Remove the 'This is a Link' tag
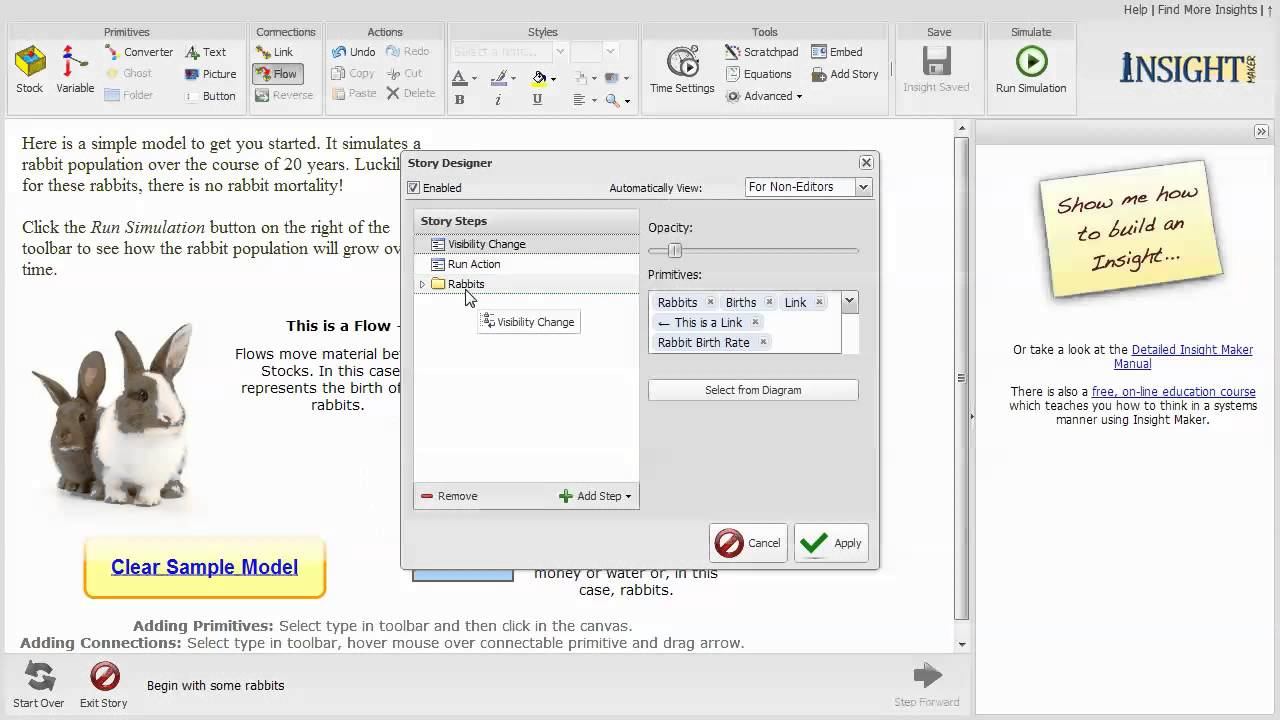This screenshot has height=720, width=1280. pos(755,322)
